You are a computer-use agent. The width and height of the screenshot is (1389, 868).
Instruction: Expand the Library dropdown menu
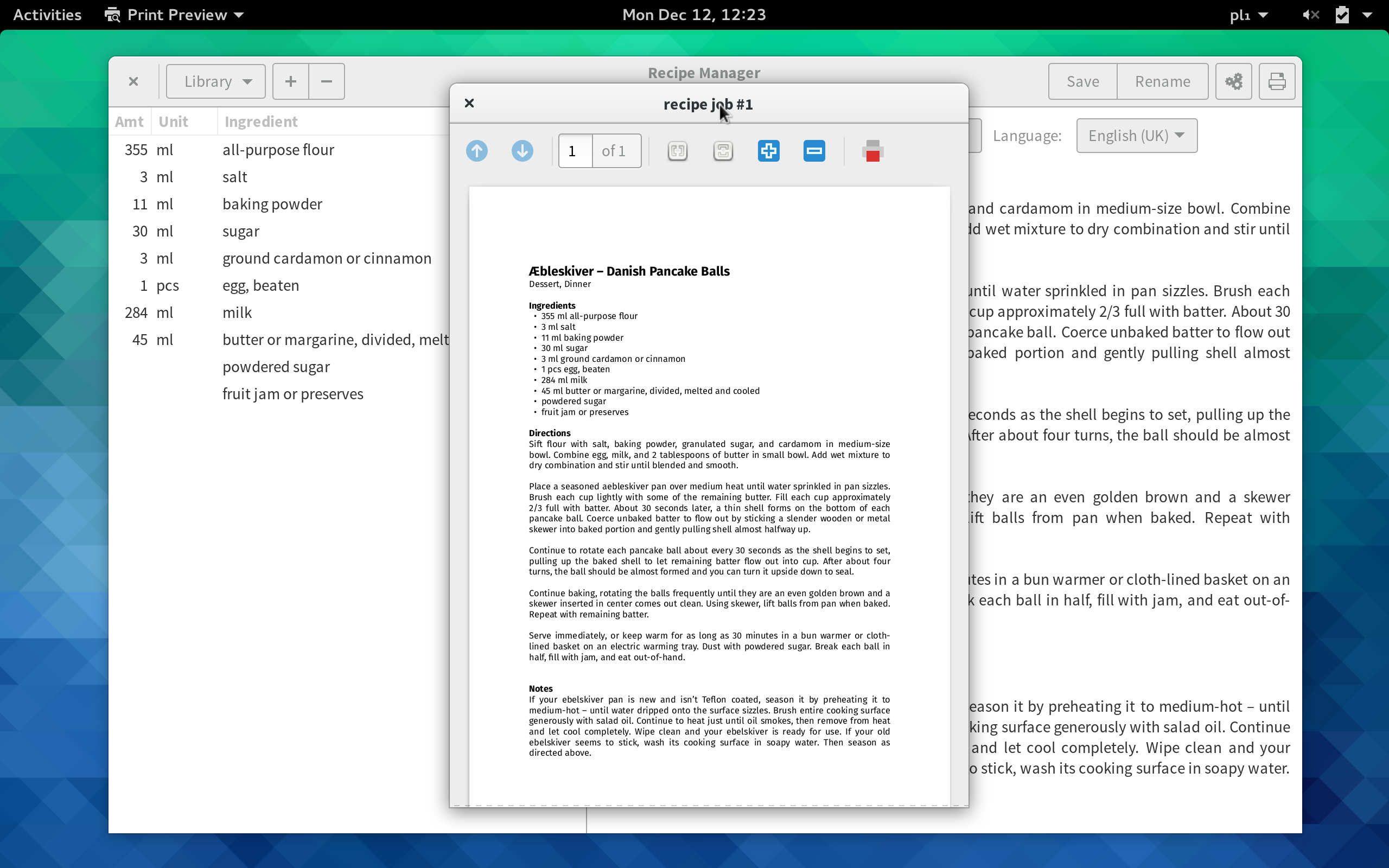coord(215,81)
